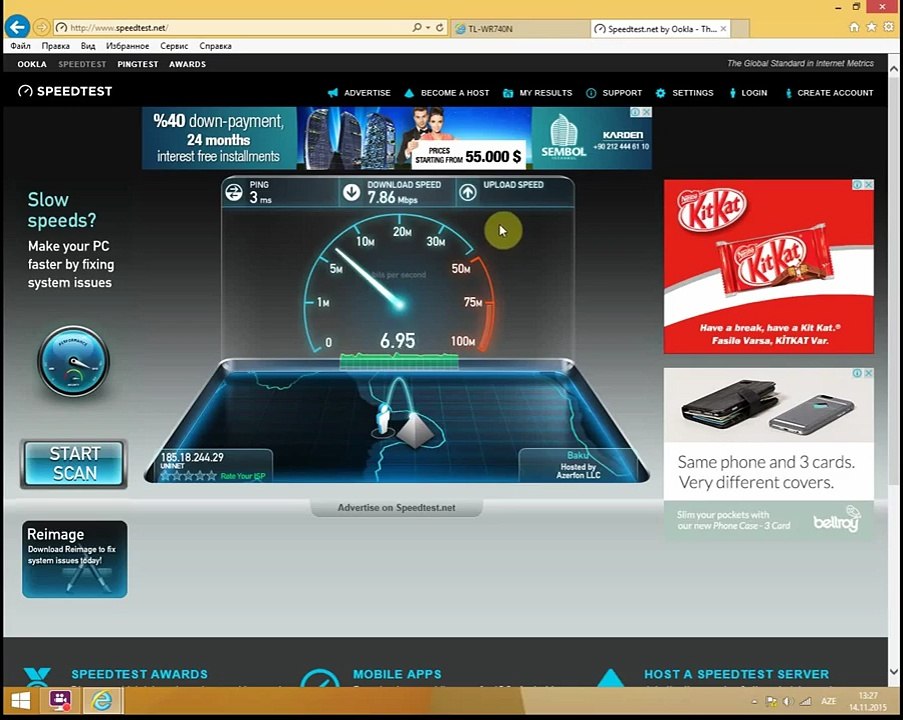Open the Избранное menu
This screenshot has width=903, height=720.
[127, 46]
